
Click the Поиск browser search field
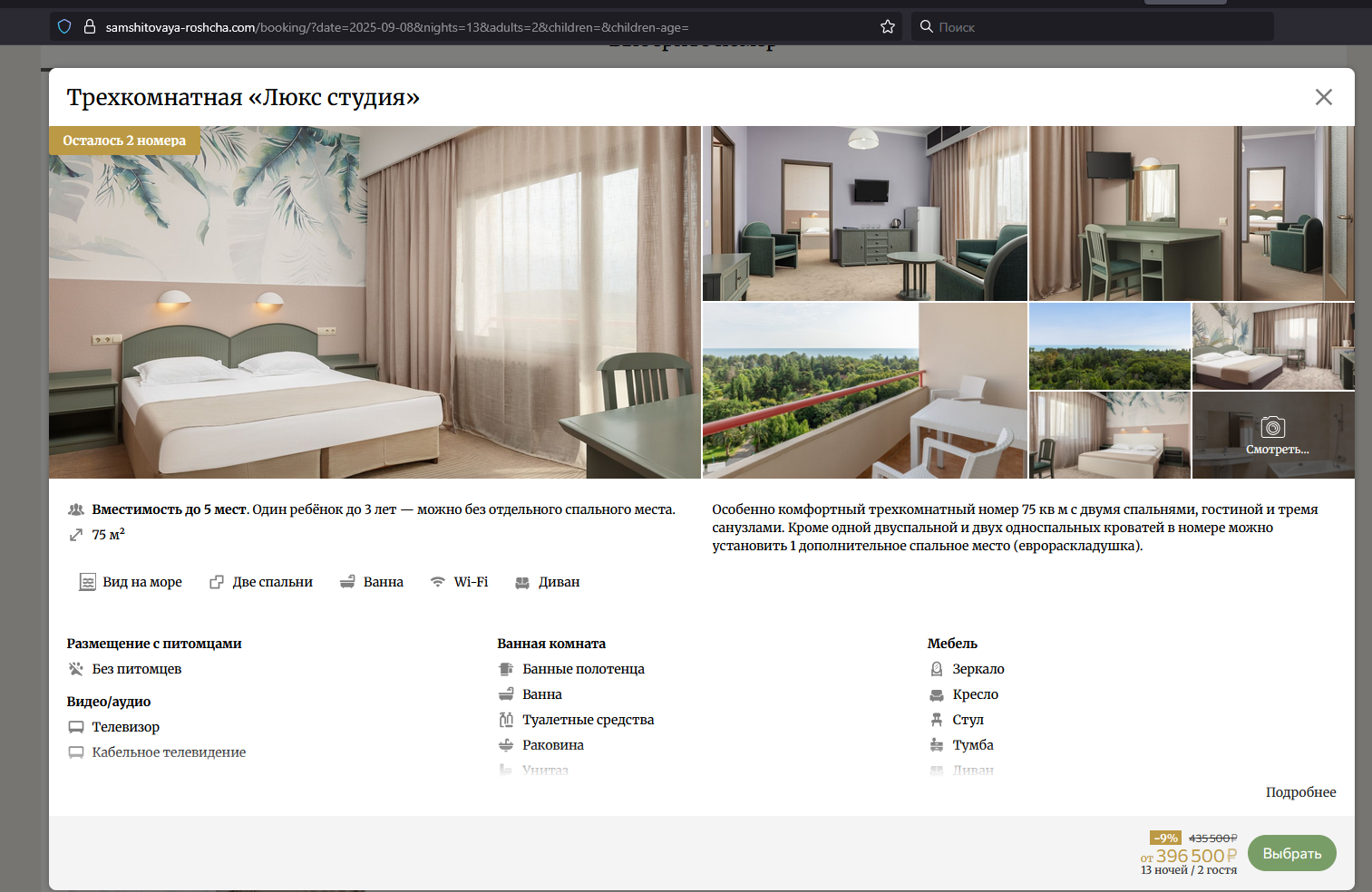pos(1093,27)
